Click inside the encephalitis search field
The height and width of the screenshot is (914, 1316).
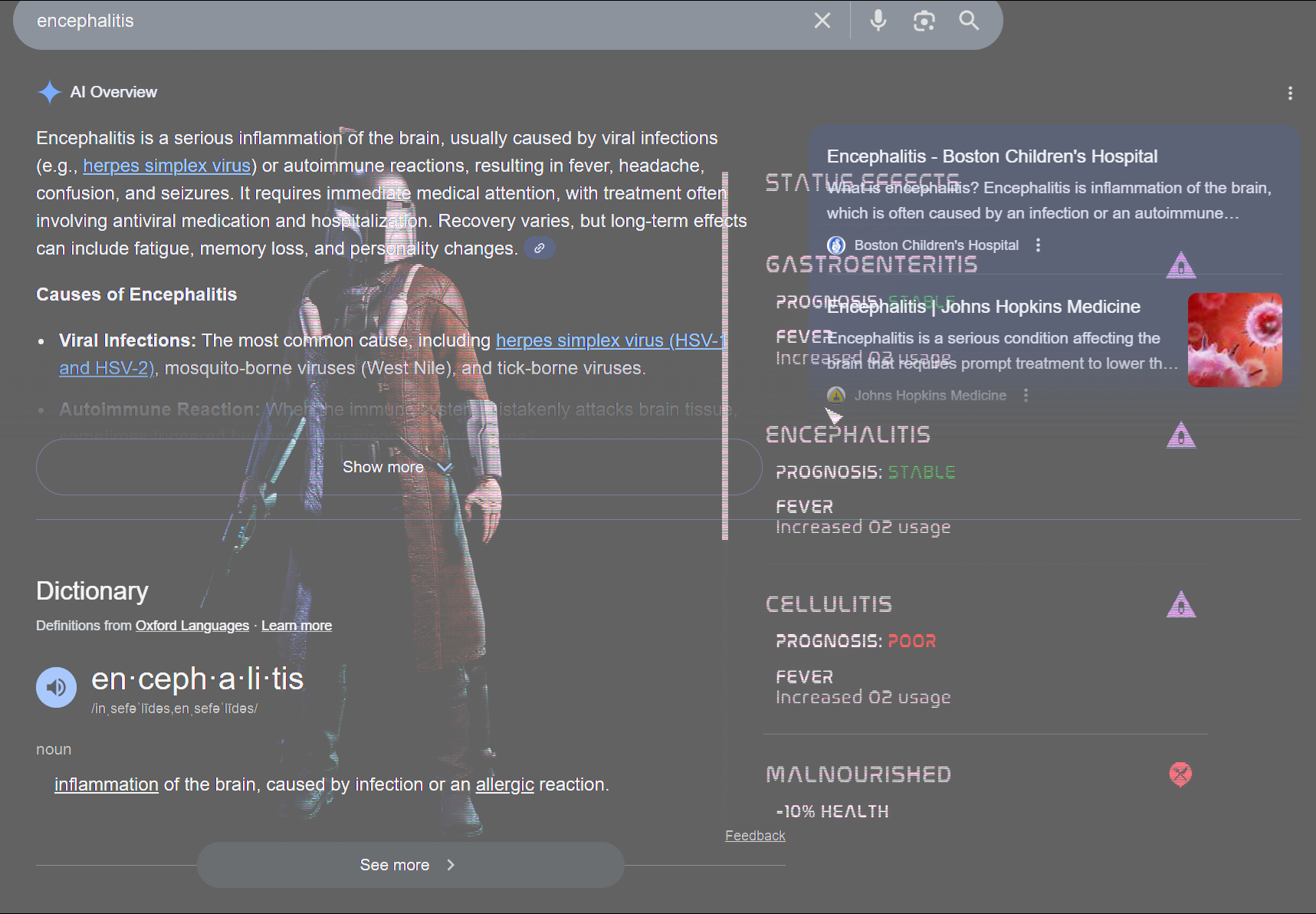383,21
